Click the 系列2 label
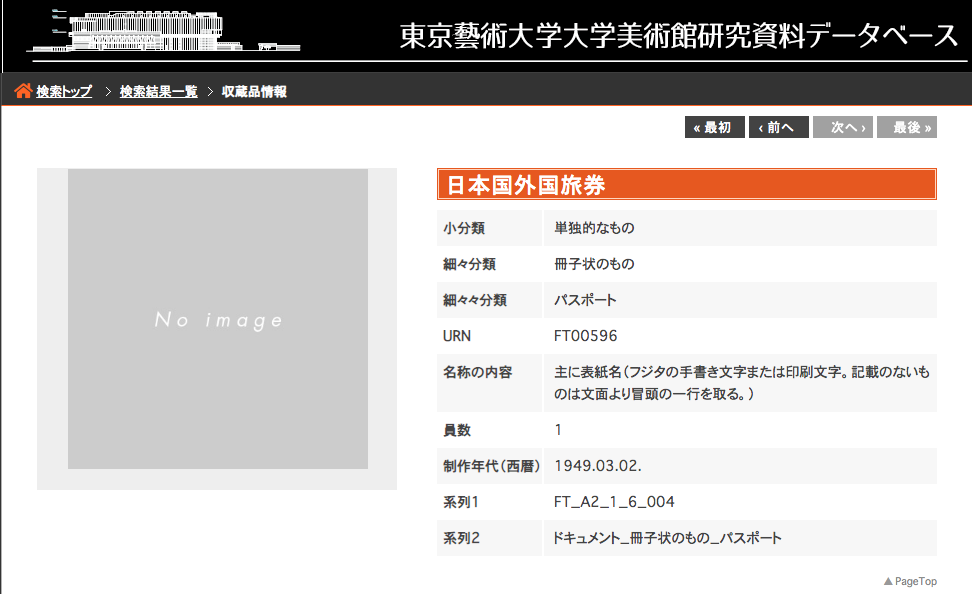Screen dimensions: 972x594 pyautogui.click(x=461, y=538)
